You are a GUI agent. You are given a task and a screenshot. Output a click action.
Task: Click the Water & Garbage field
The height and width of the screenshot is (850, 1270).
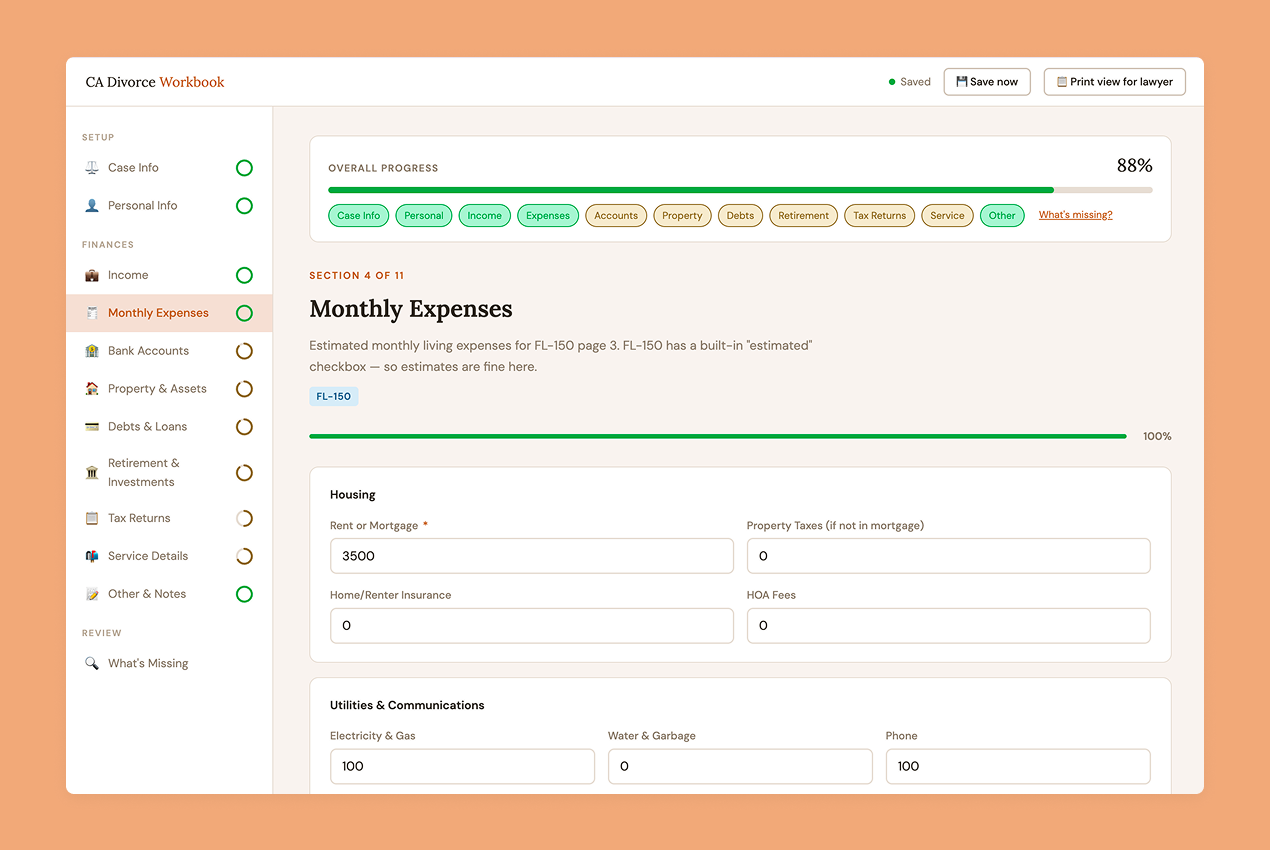click(740, 766)
